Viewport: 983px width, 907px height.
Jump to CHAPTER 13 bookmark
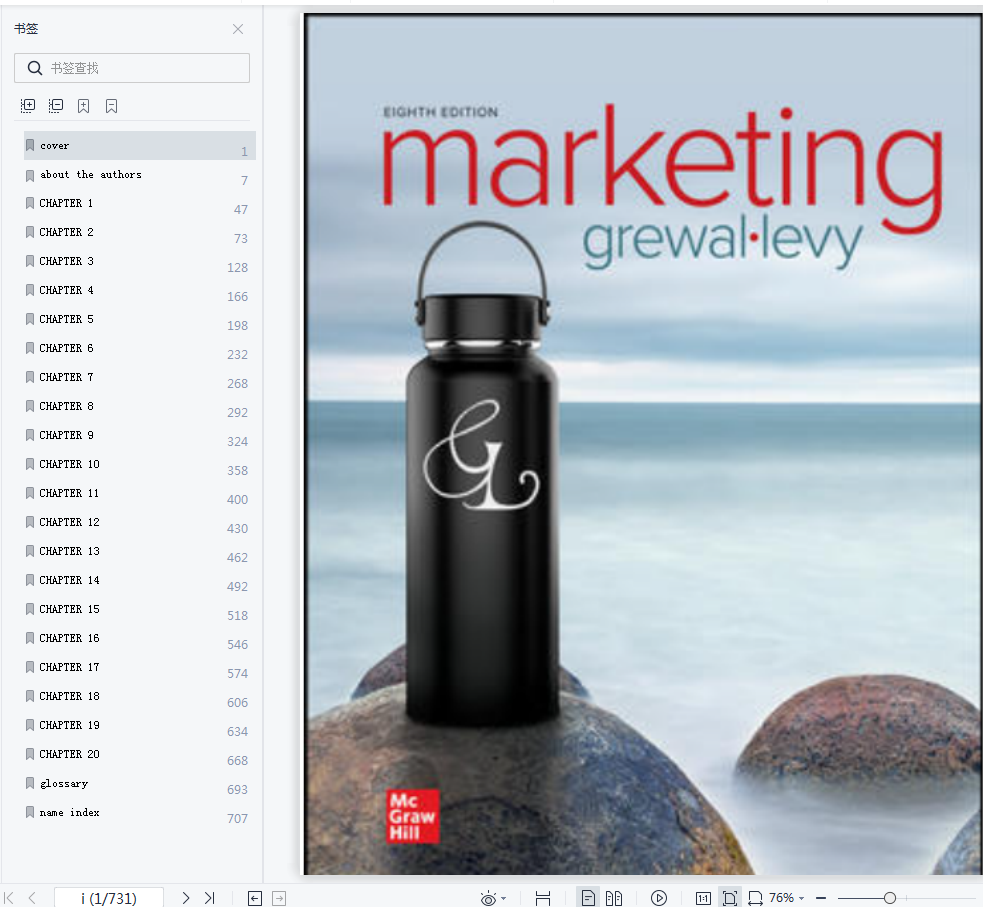point(140,552)
